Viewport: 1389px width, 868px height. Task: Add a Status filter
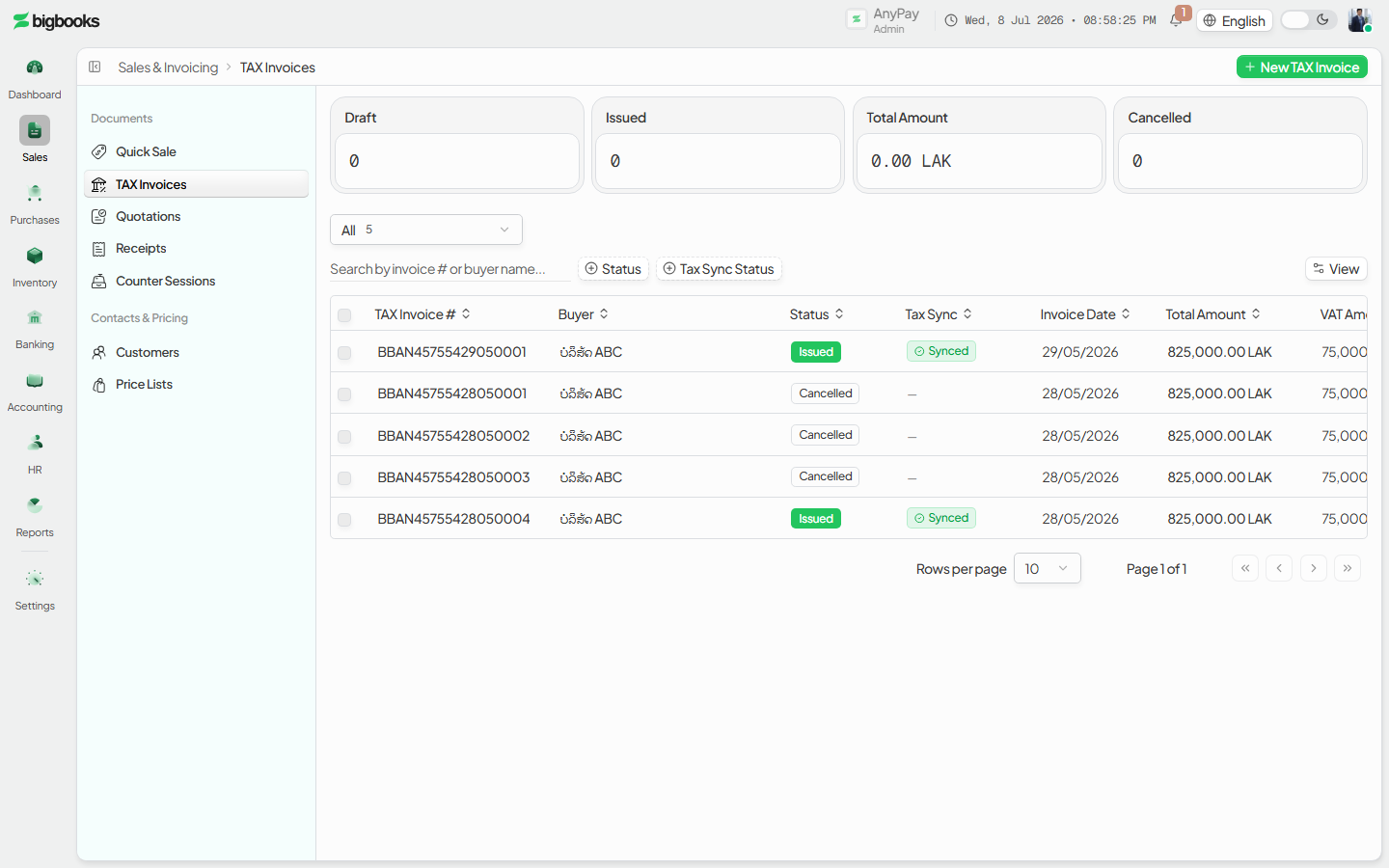[x=613, y=269]
